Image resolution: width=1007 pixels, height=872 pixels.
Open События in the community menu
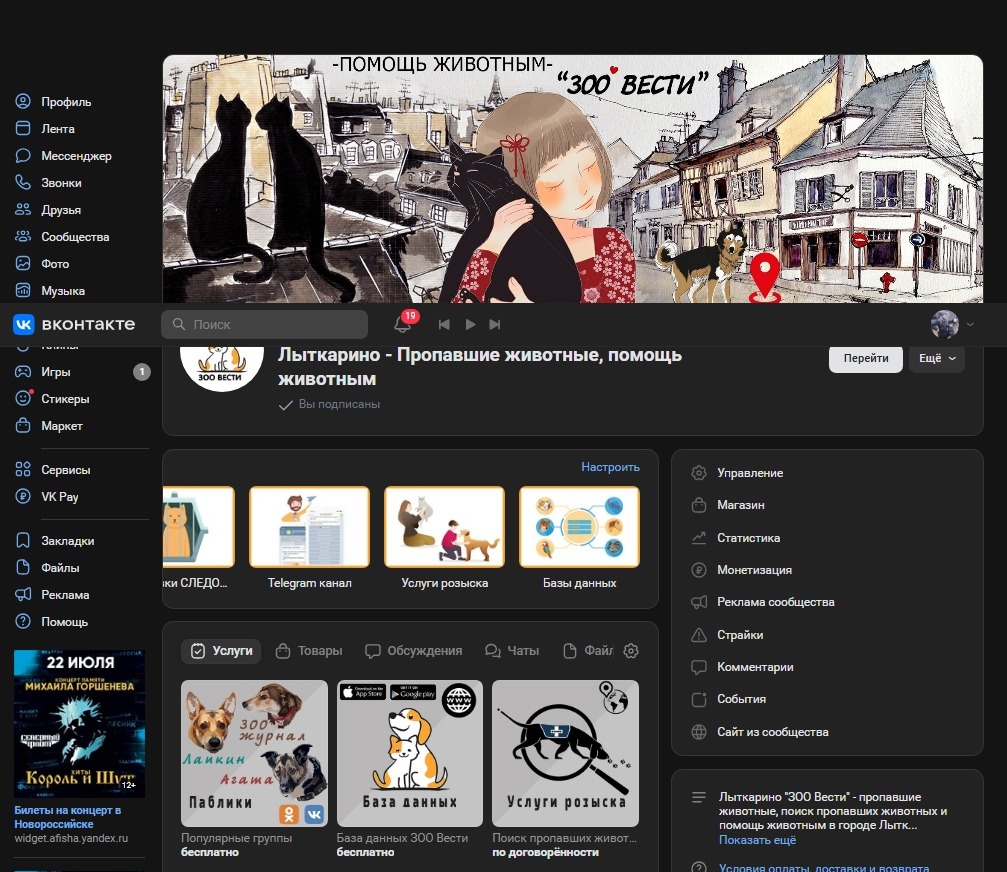(x=728, y=699)
